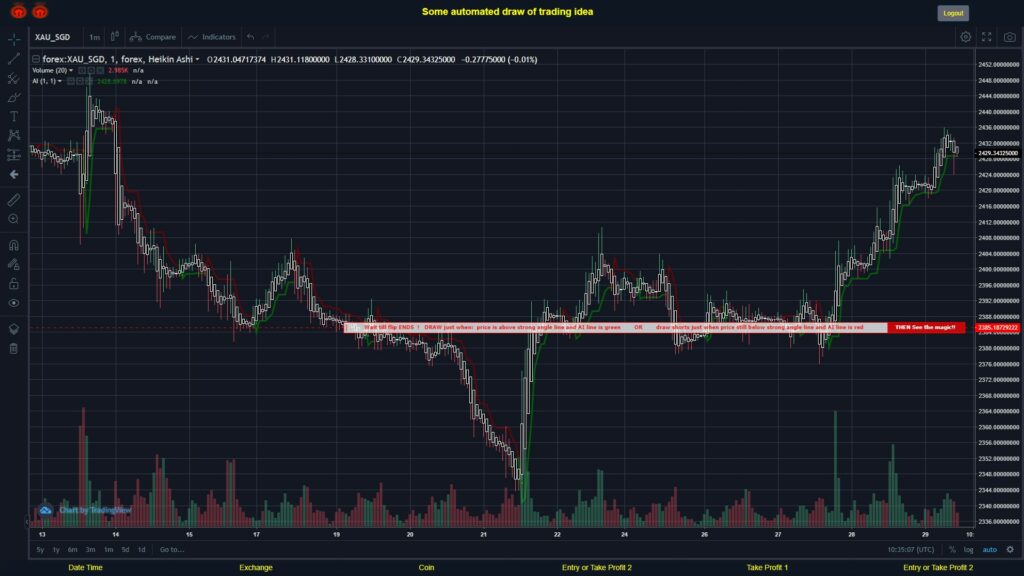The width and height of the screenshot is (1024, 576).
Task: Click the undo arrow in toolbar
Action: [251, 37]
